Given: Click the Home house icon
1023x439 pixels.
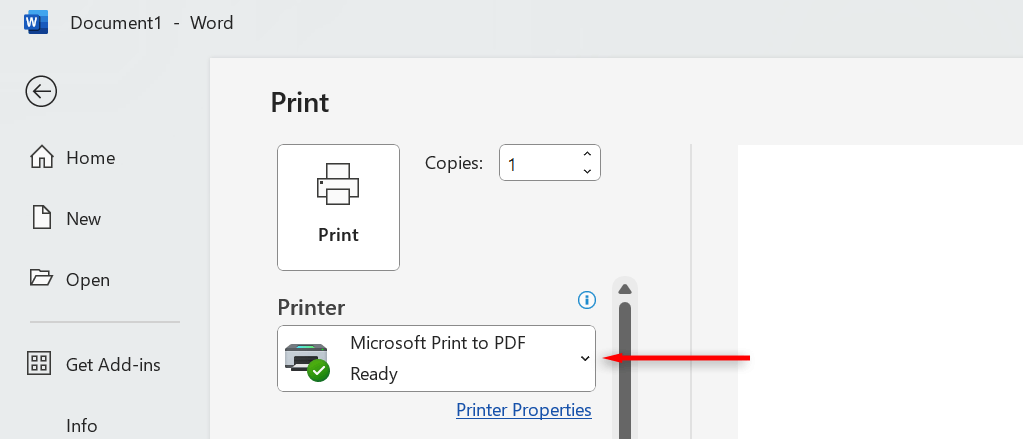Looking at the screenshot, I should coord(41,158).
